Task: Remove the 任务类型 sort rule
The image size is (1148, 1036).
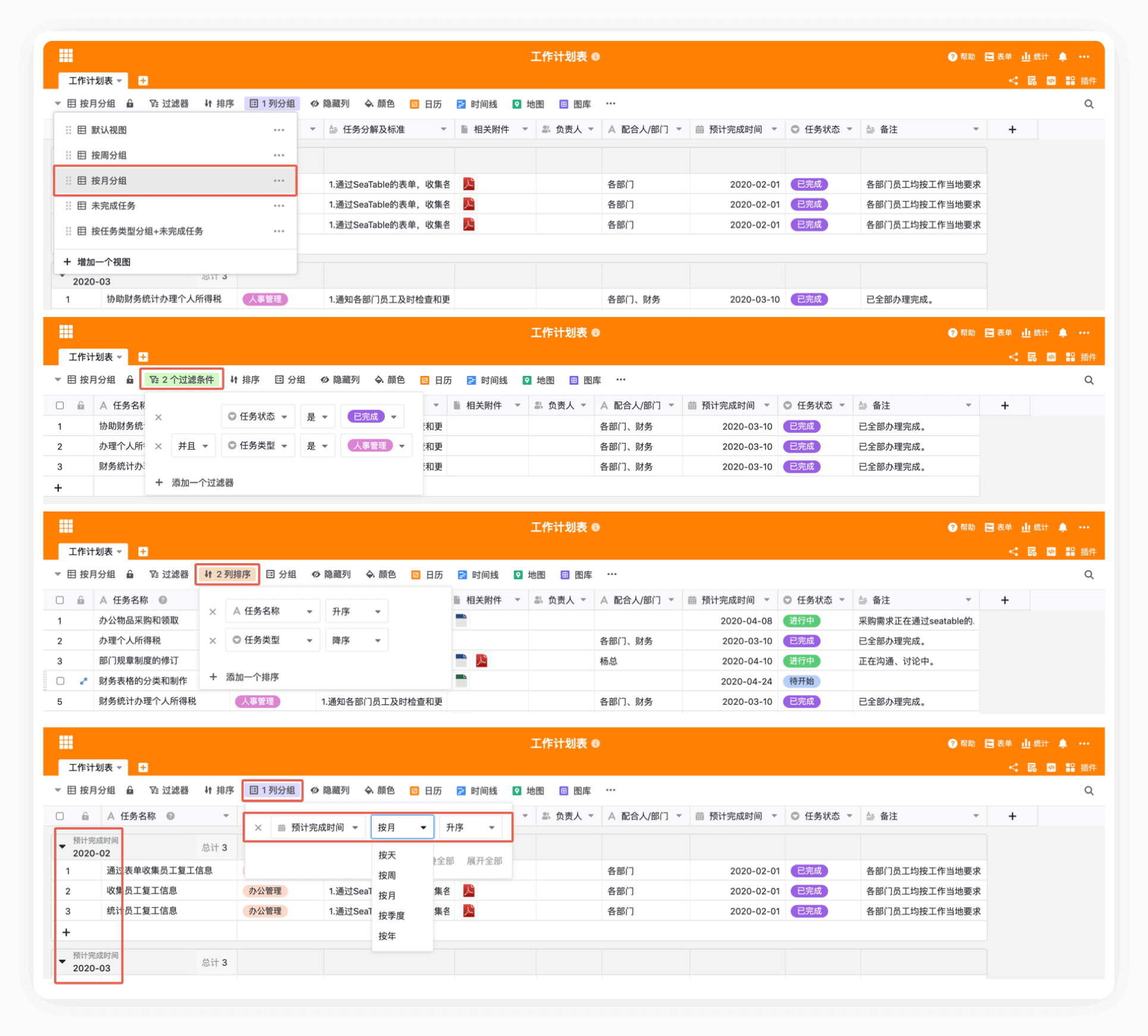Action: pyautogui.click(x=212, y=641)
